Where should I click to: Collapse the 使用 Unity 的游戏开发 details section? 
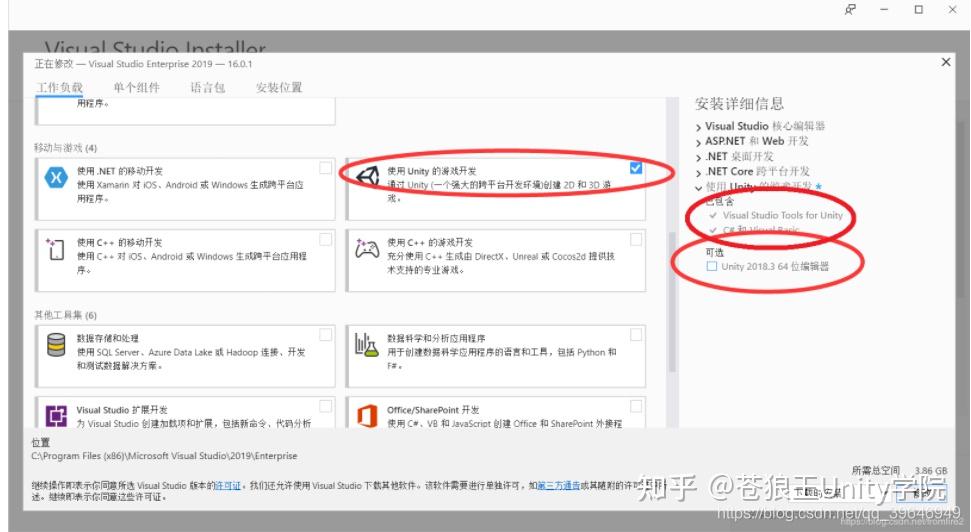[699, 188]
